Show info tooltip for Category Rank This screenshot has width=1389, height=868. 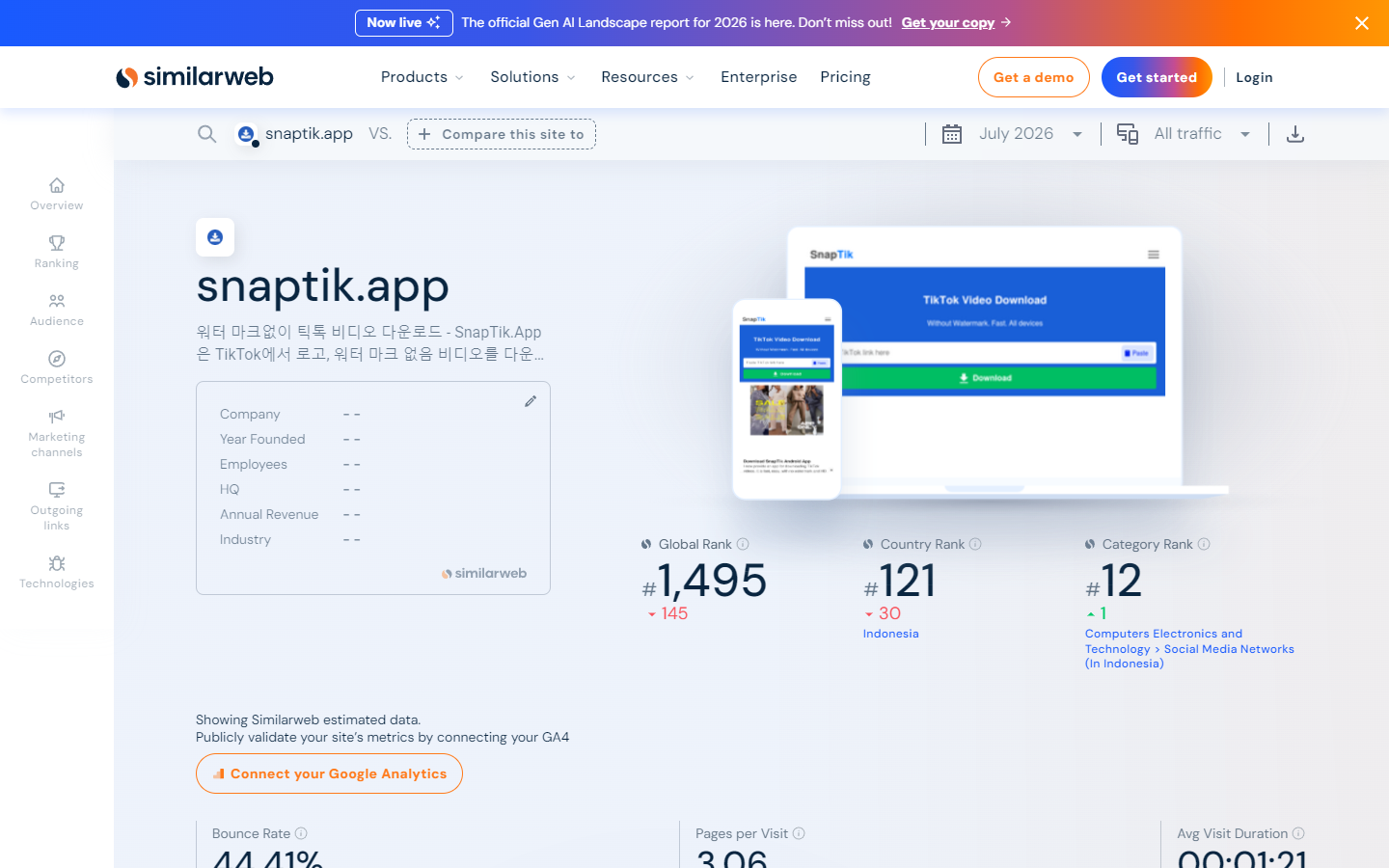click(1204, 544)
